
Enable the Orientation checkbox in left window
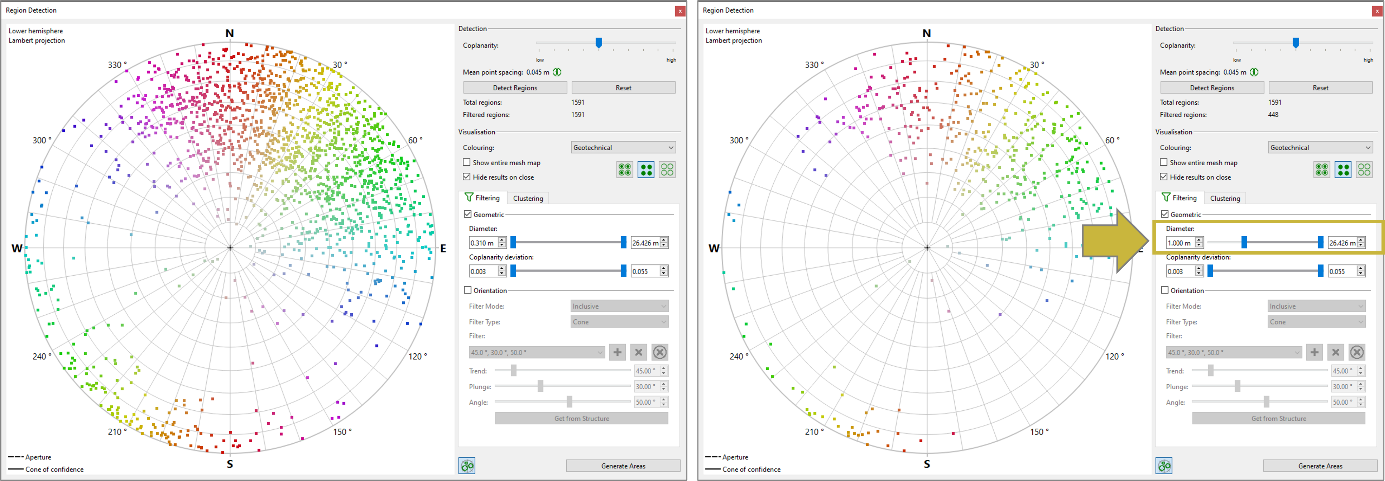tap(468, 290)
